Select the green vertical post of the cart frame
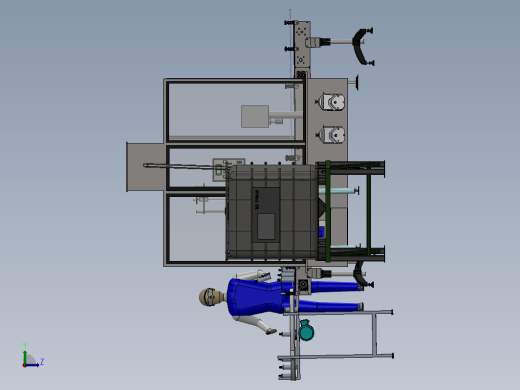 [328, 211]
